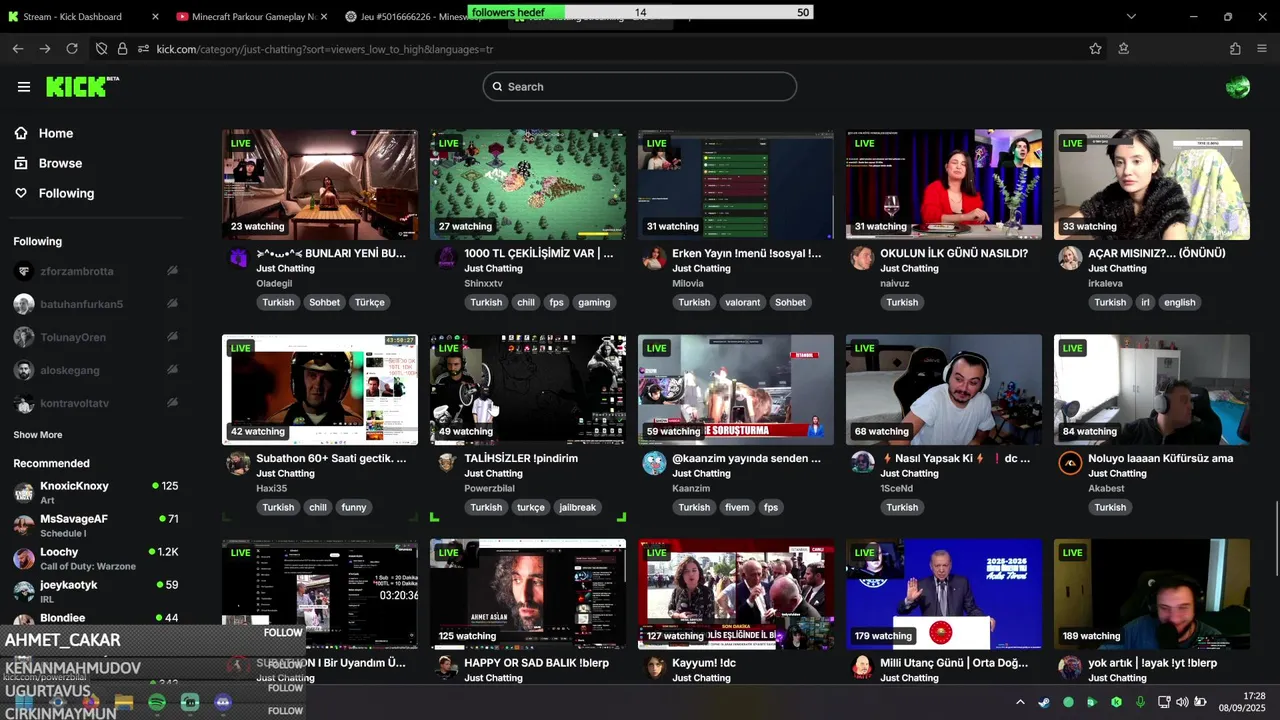Click the irl tag under irkaleva

pyautogui.click(x=1145, y=302)
